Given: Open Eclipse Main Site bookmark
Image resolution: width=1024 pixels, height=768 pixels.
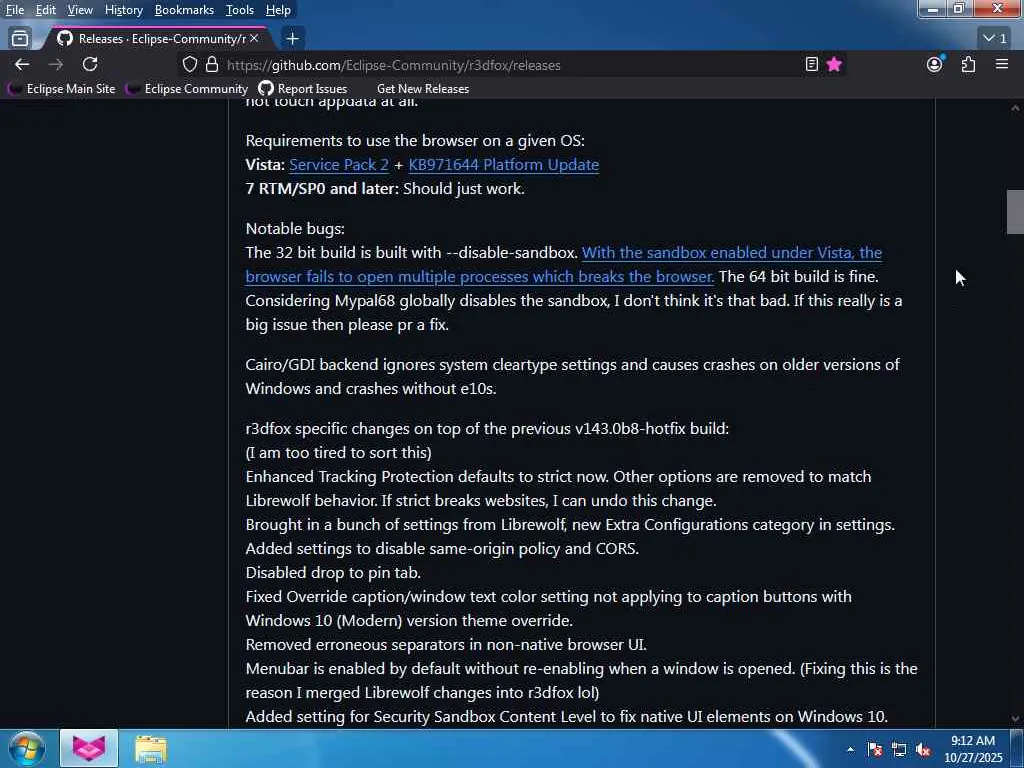Looking at the screenshot, I should tap(63, 89).
